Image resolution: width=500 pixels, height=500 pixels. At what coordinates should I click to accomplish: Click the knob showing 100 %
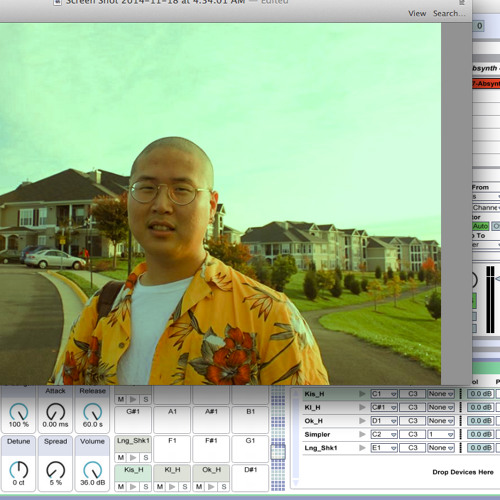19,411
